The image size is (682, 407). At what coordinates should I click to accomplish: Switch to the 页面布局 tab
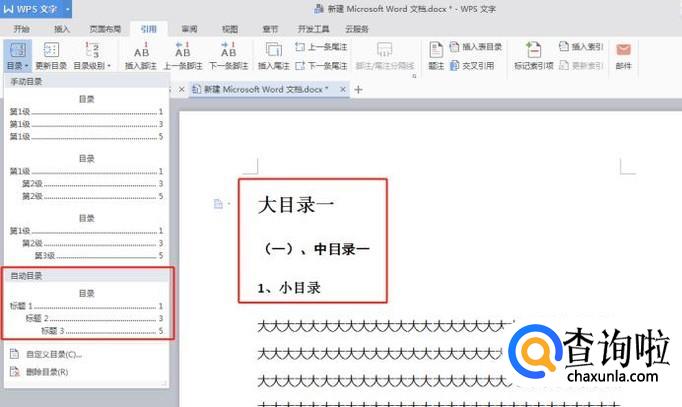click(x=105, y=29)
